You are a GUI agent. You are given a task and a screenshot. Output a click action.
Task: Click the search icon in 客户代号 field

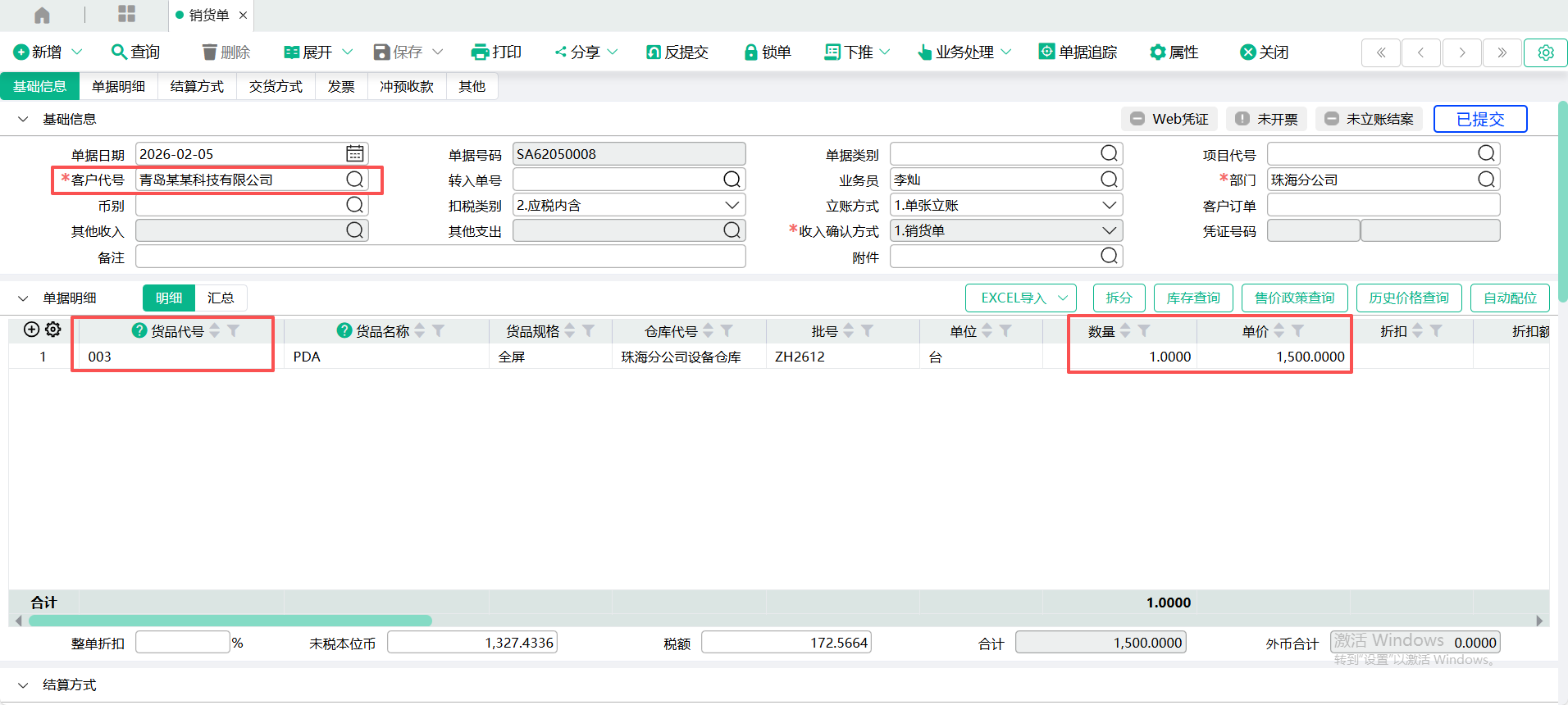354,180
